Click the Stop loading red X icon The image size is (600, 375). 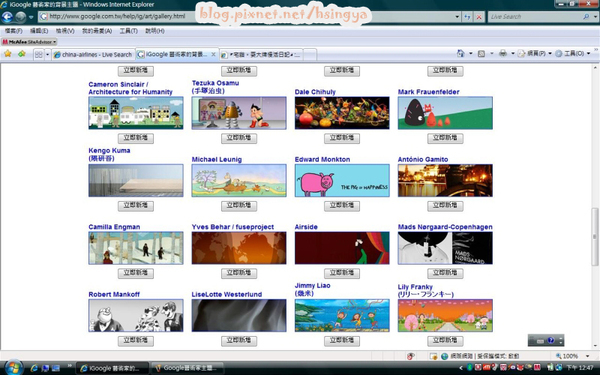[479, 17]
